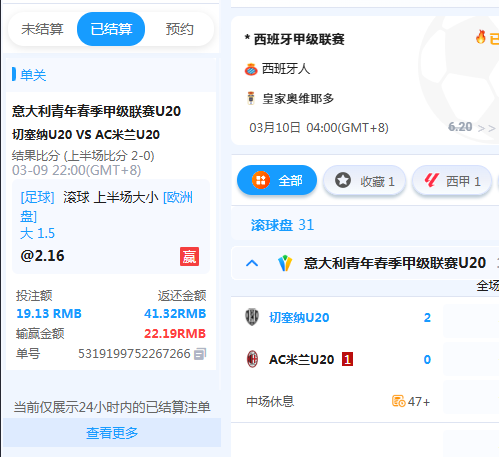Click AC米兰U20 red card indicator
499x457 pixels.
(x=347, y=359)
